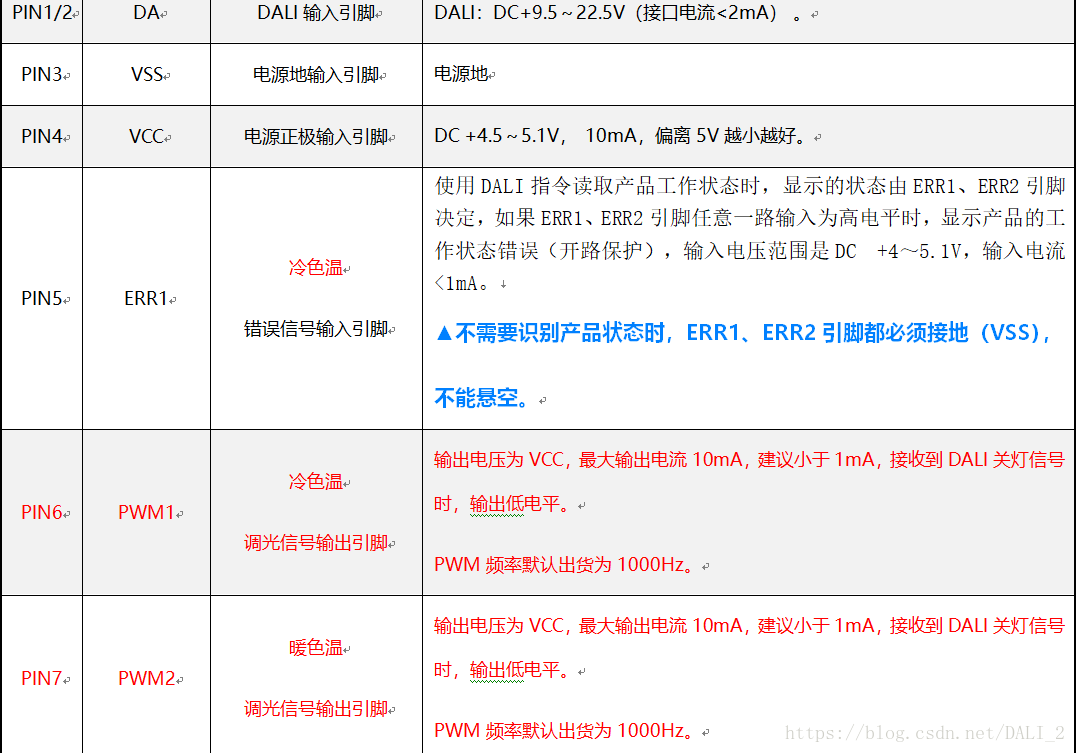
Task: Select the PWM 频率默认出货为 1000Hz text
Action: pos(565,566)
